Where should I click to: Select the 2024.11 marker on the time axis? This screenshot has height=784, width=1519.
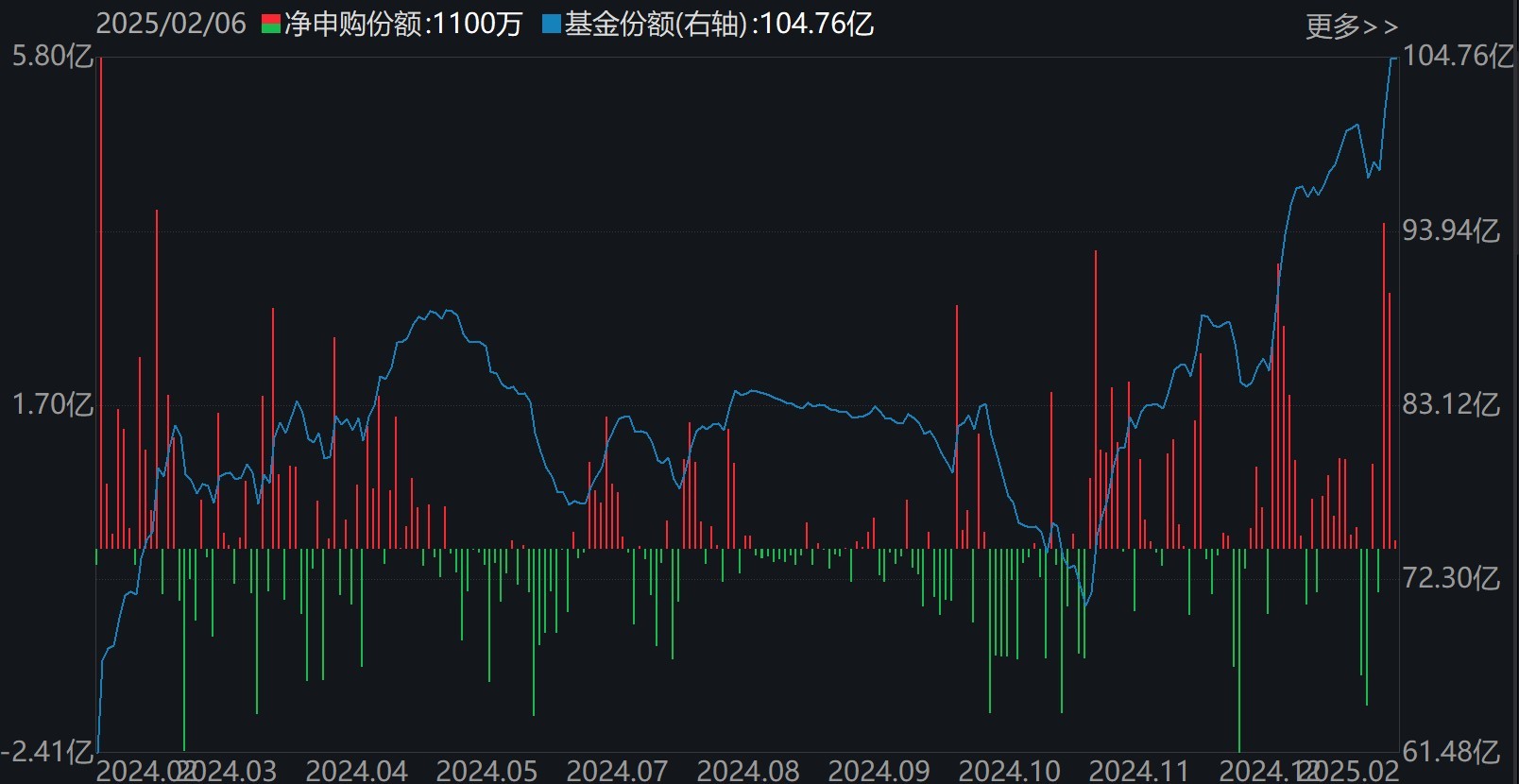(1139, 771)
